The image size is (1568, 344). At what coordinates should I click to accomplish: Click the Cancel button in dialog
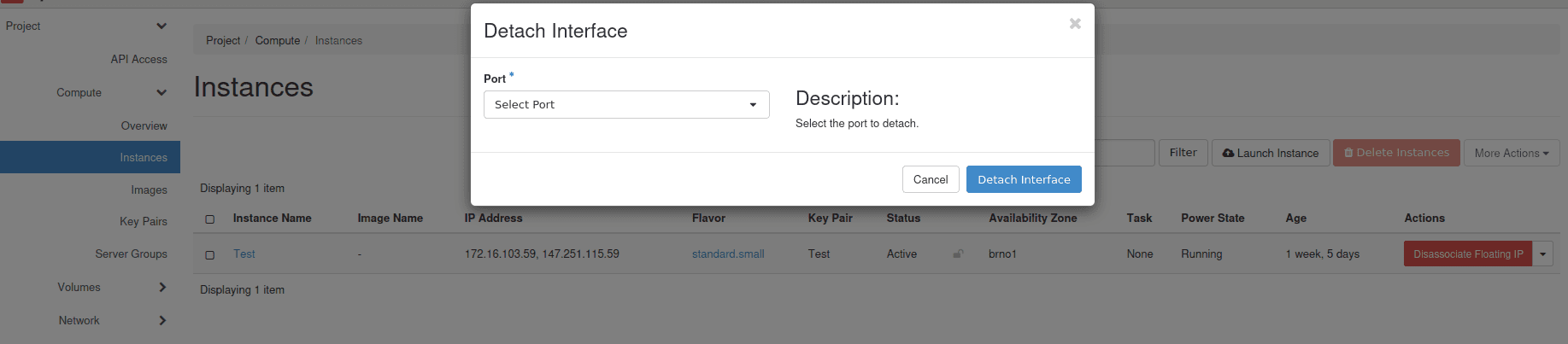(x=930, y=179)
